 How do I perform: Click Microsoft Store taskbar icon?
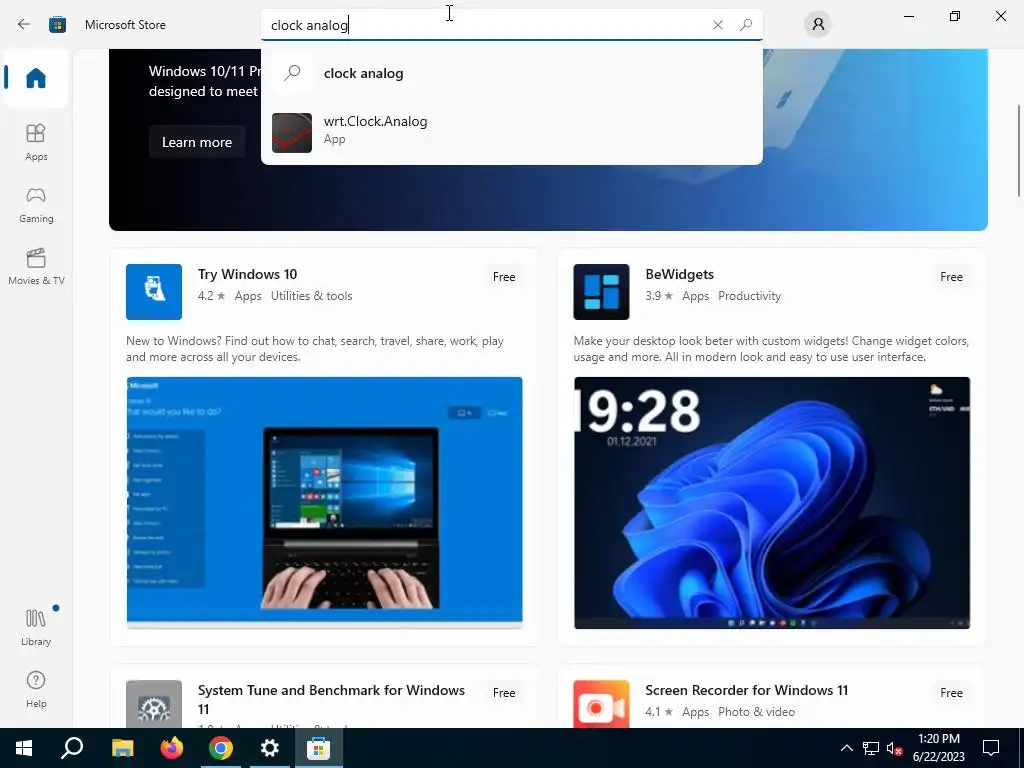tap(319, 748)
